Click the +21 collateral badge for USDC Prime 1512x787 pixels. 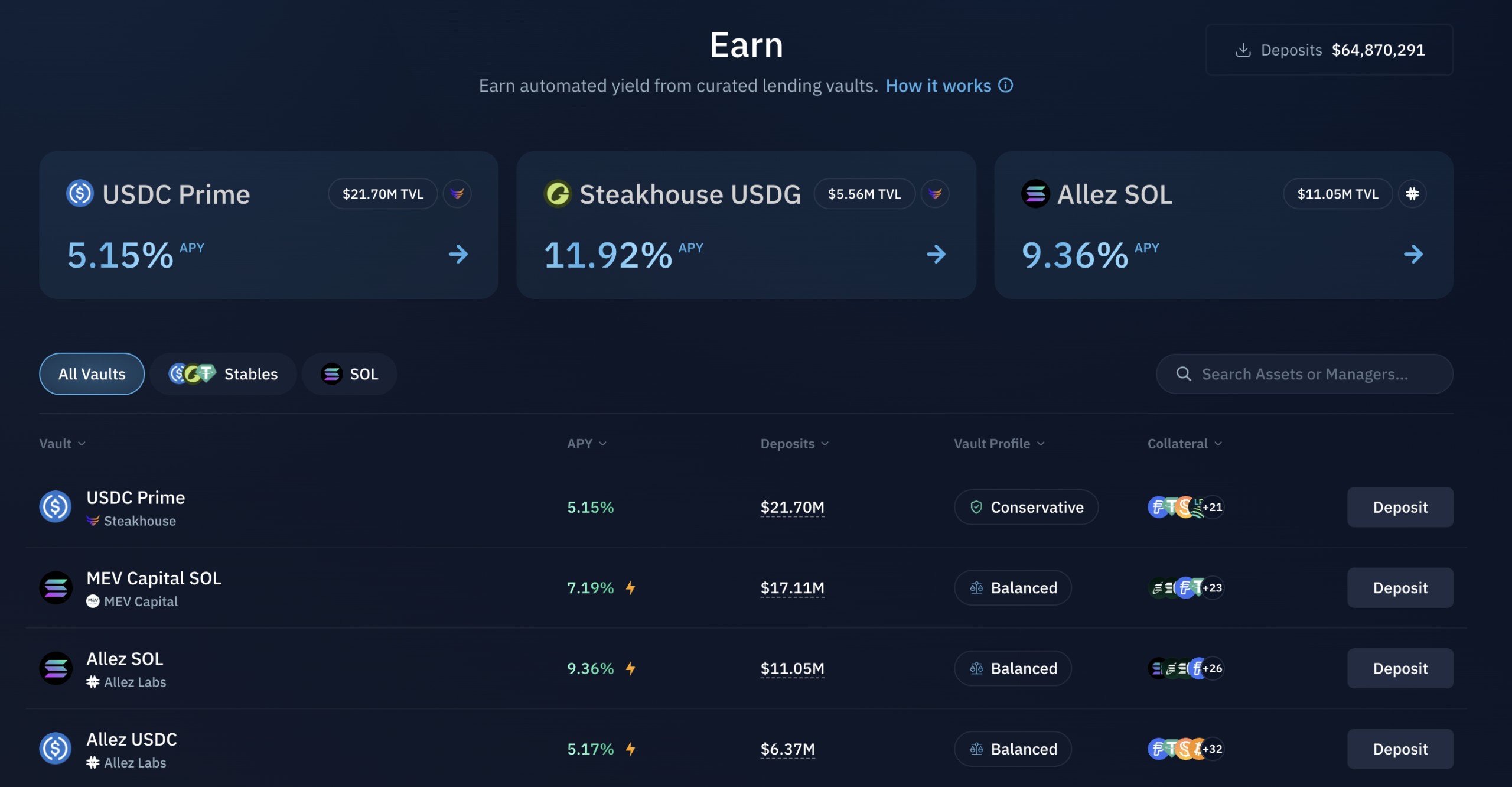(x=1212, y=507)
